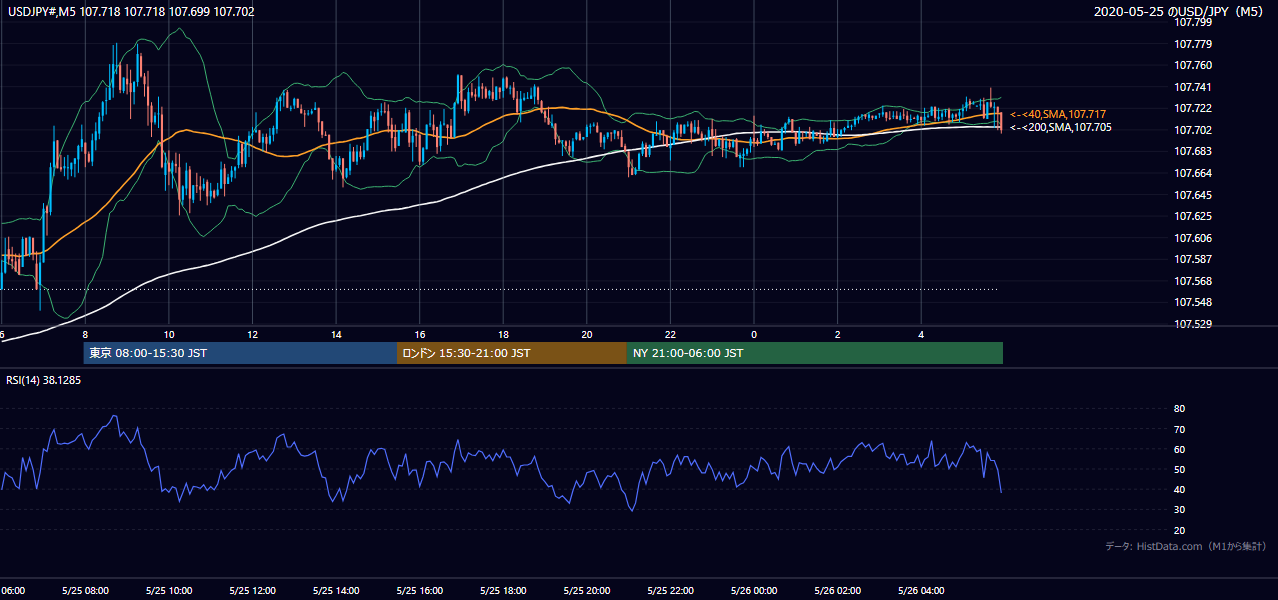Click the 5/25 18:00 date axis label
Viewport: 1278px width, 600px height.
[x=503, y=591]
